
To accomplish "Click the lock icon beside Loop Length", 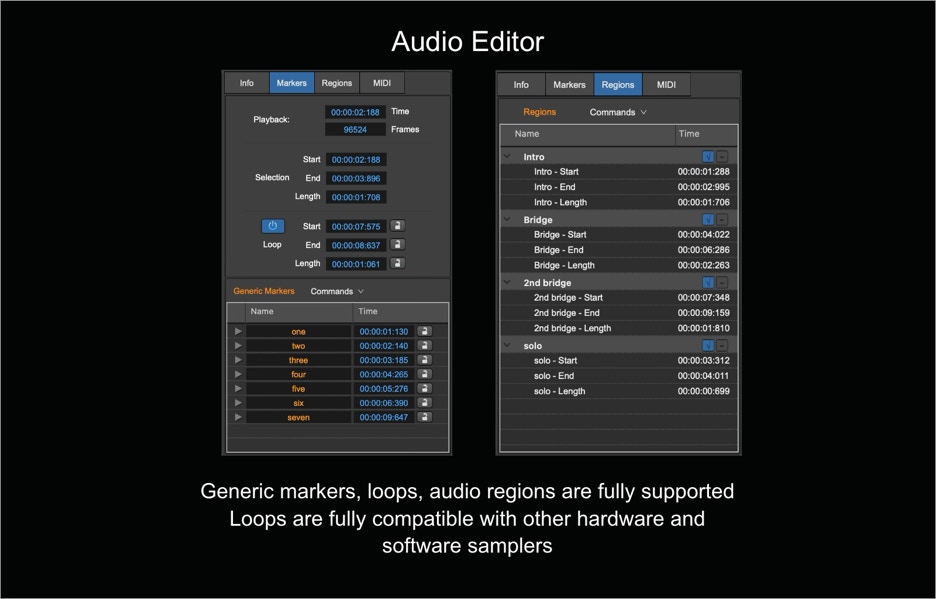I will 397,264.
